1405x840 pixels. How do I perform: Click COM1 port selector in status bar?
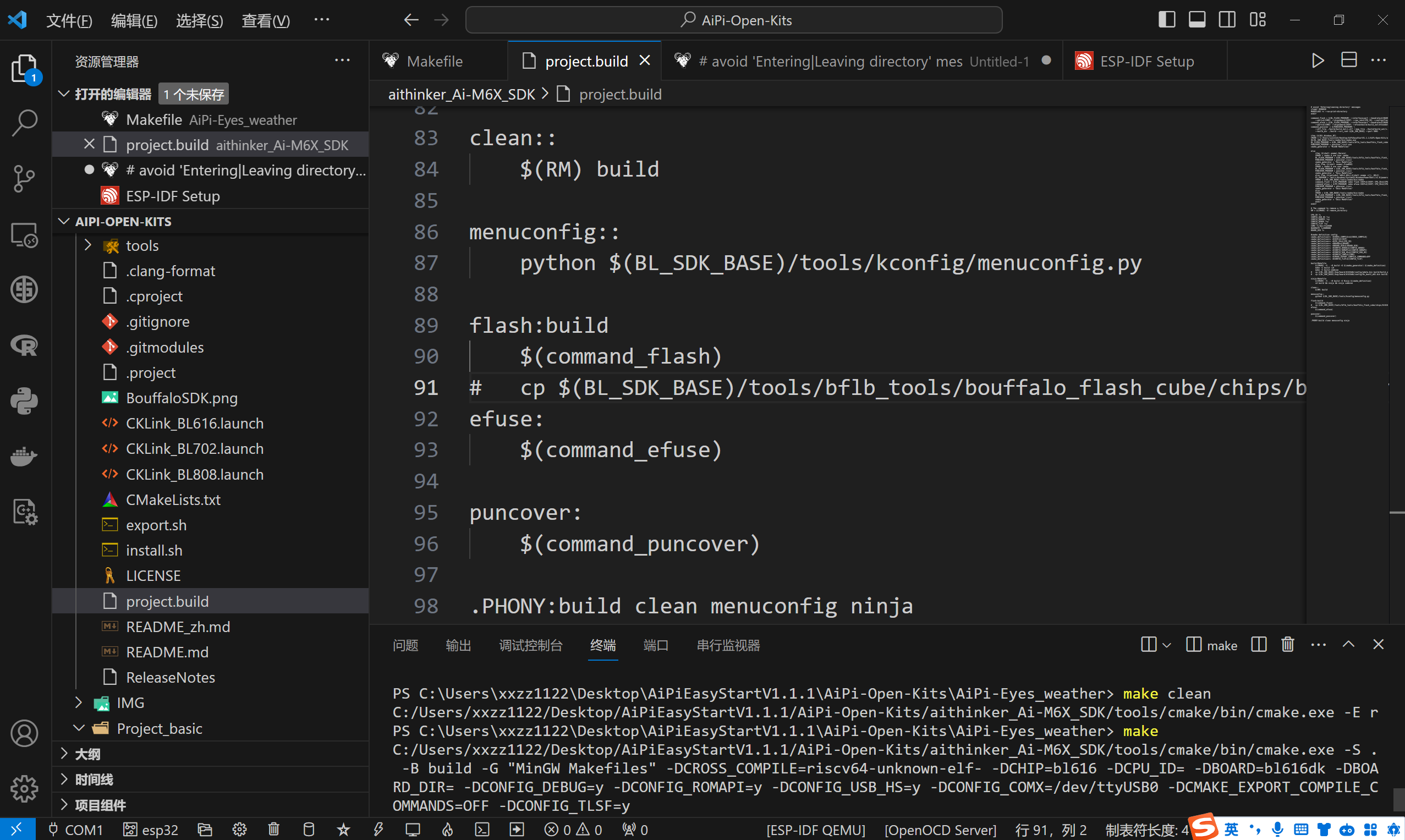tap(76, 830)
